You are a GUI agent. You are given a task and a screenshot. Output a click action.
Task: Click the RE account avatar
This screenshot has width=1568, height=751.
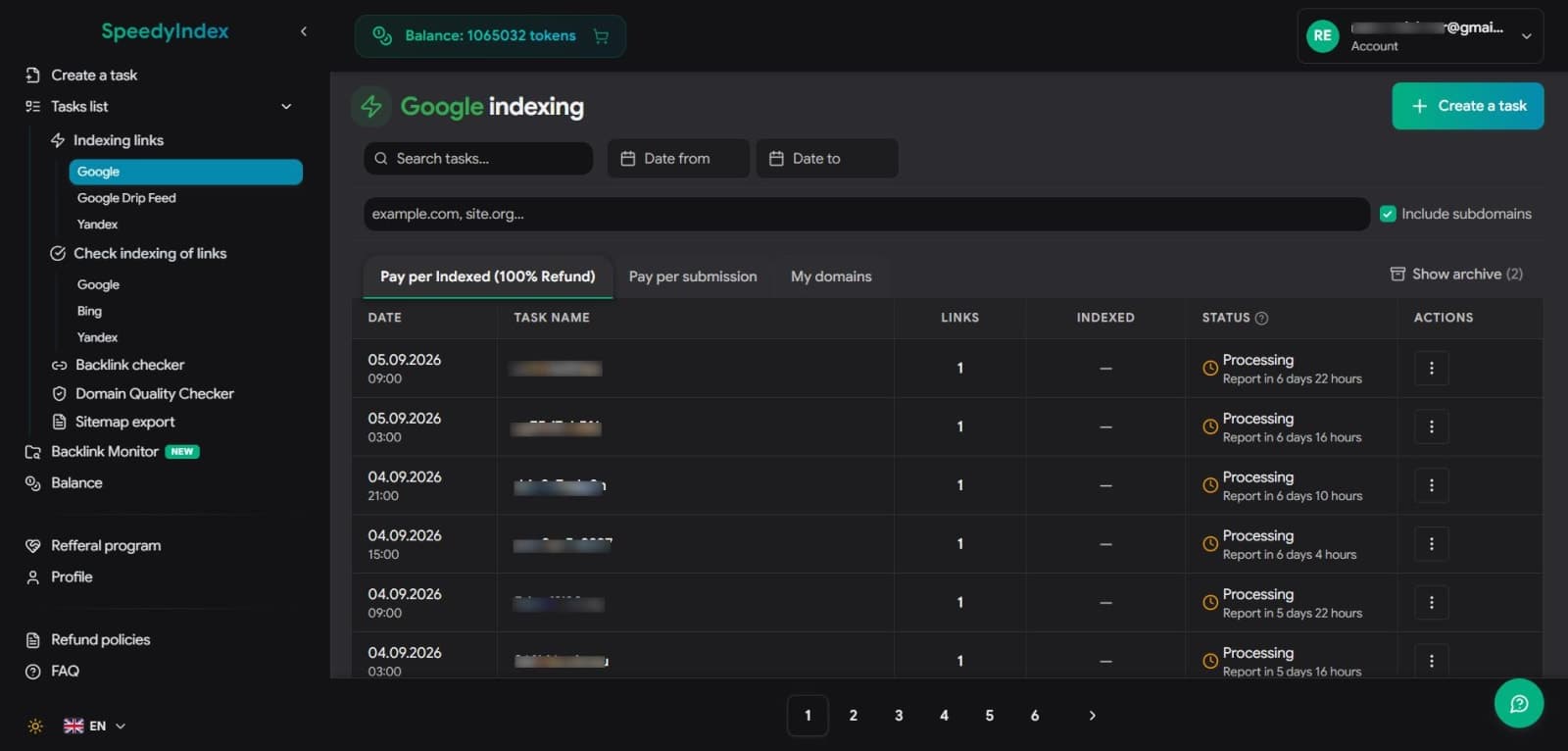point(1322,36)
